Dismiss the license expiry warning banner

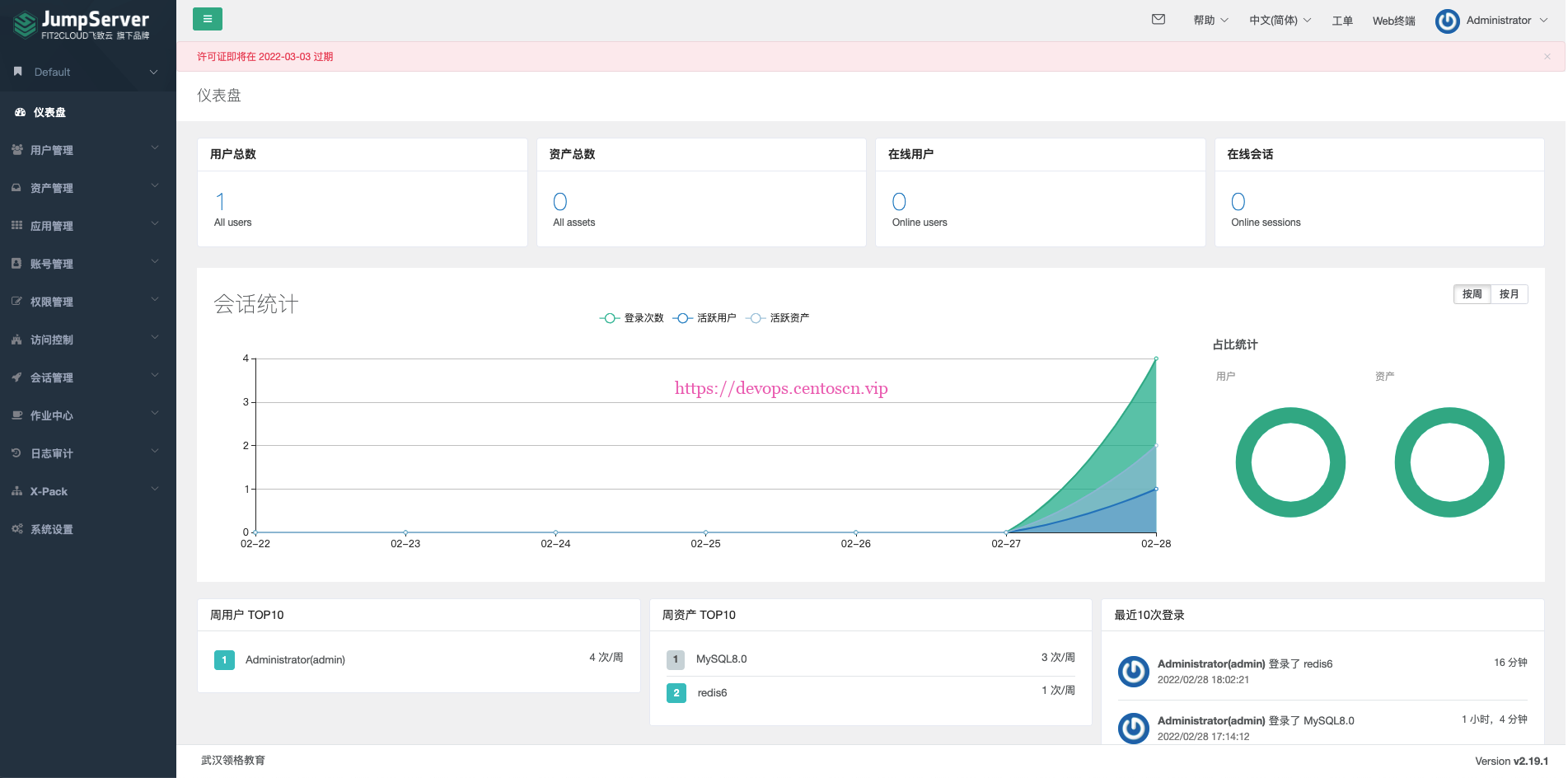(x=1547, y=56)
